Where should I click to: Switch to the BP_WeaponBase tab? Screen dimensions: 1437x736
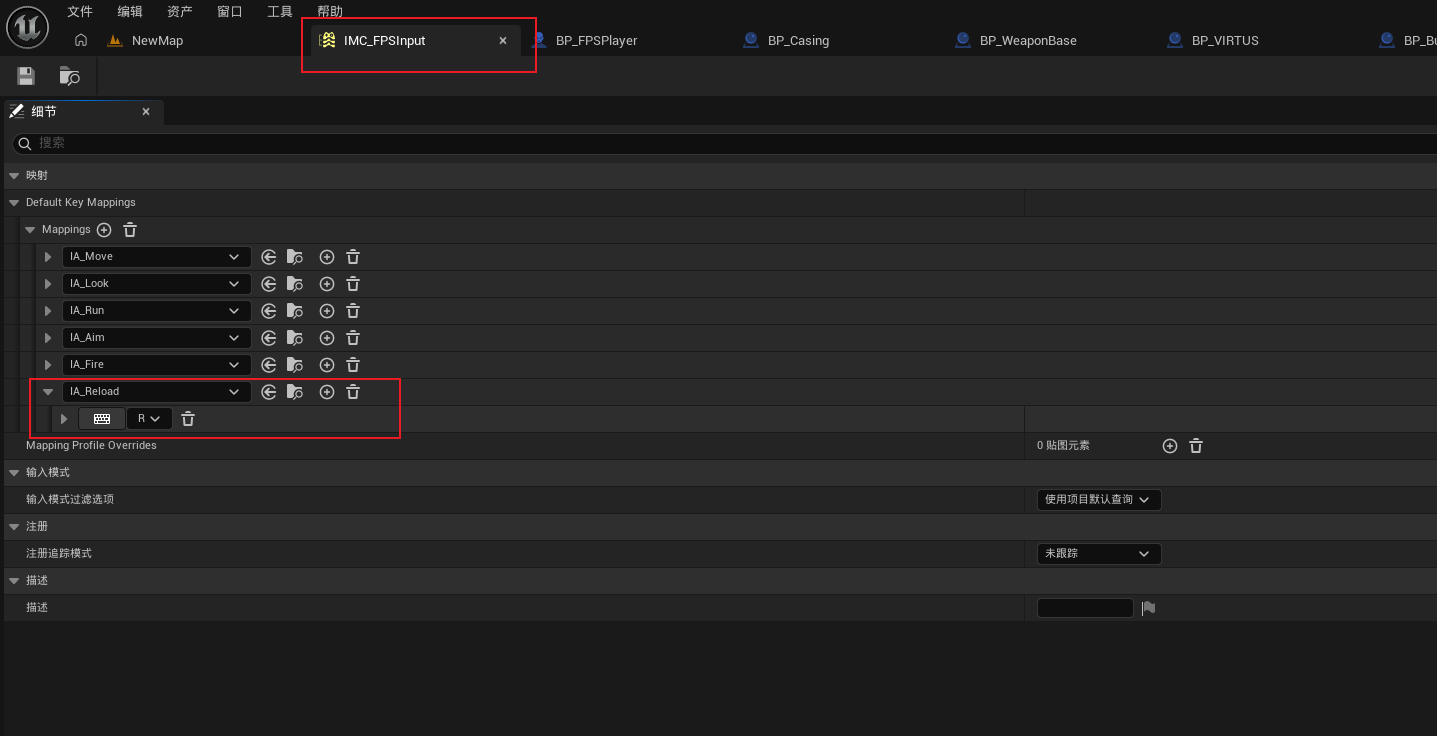click(x=1028, y=41)
